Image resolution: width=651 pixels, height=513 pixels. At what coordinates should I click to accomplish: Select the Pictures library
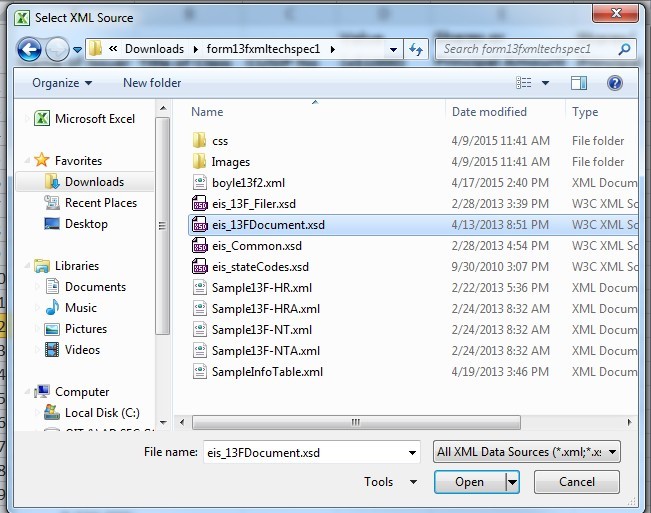[76, 329]
